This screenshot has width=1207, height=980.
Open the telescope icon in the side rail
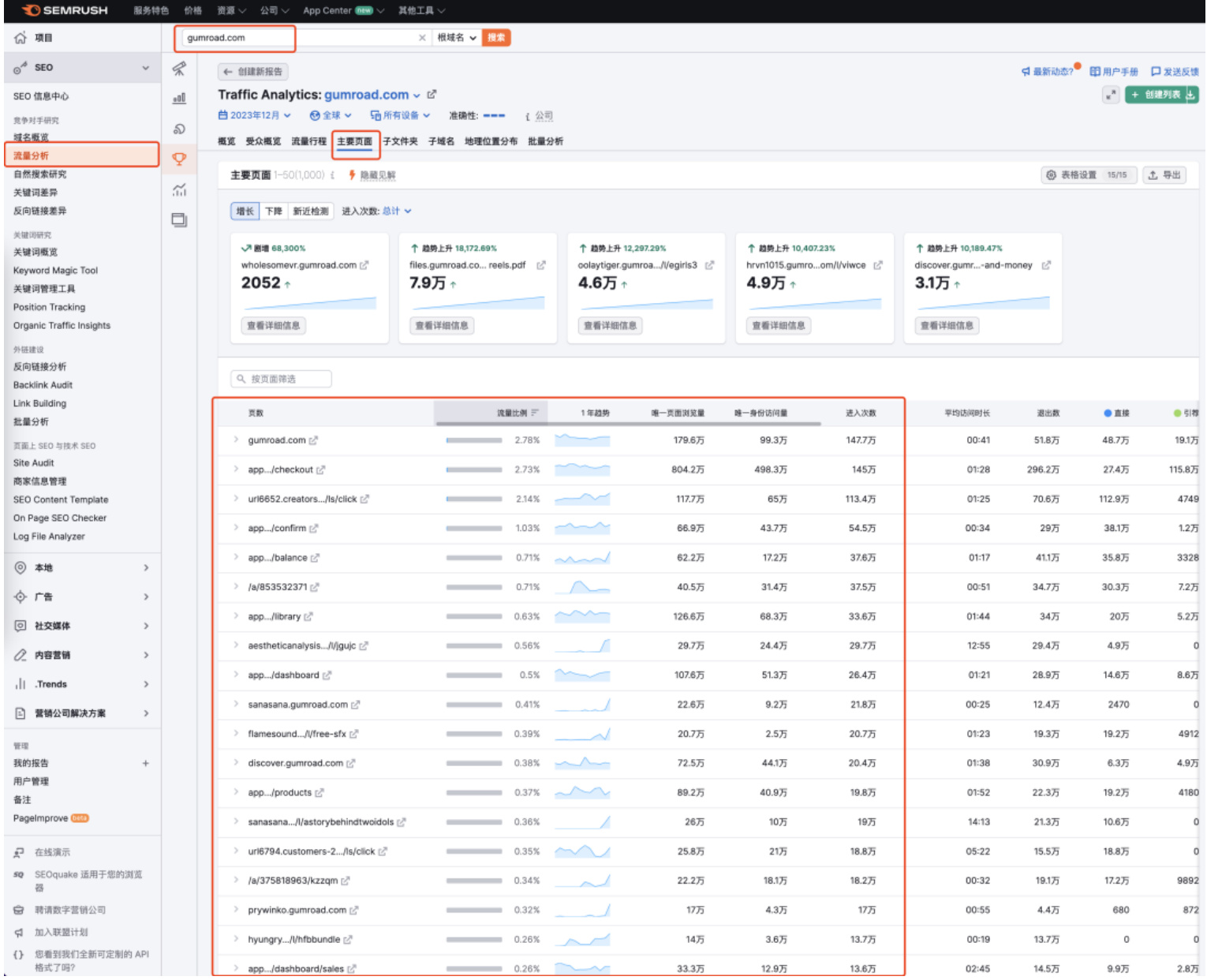point(180,69)
